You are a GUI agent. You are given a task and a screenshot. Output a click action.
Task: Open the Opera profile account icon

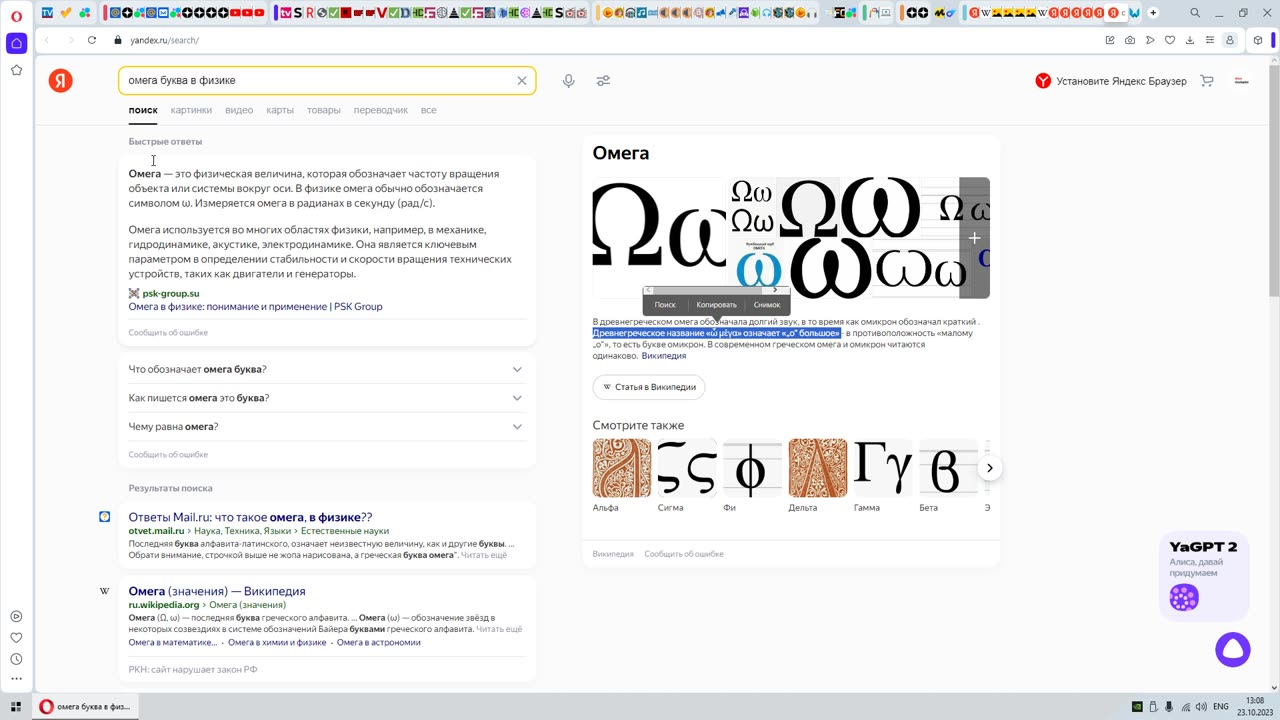point(1230,40)
